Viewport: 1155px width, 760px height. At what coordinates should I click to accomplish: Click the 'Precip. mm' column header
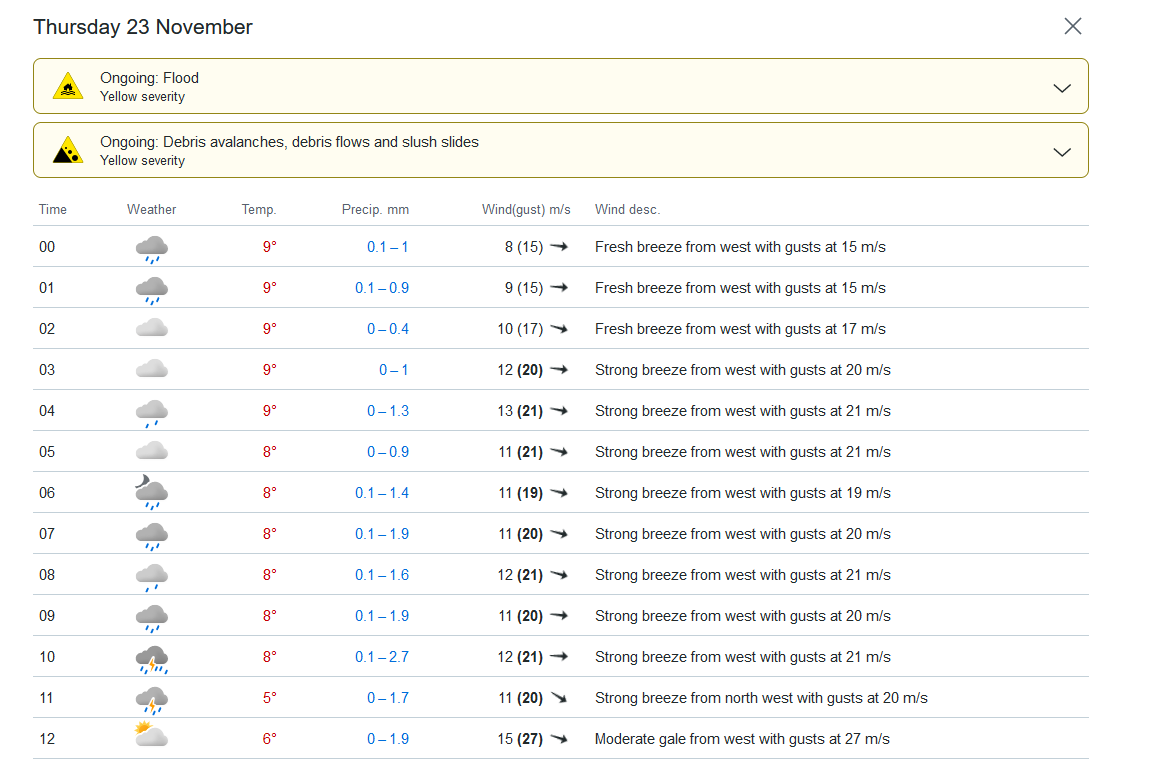(375, 210)
